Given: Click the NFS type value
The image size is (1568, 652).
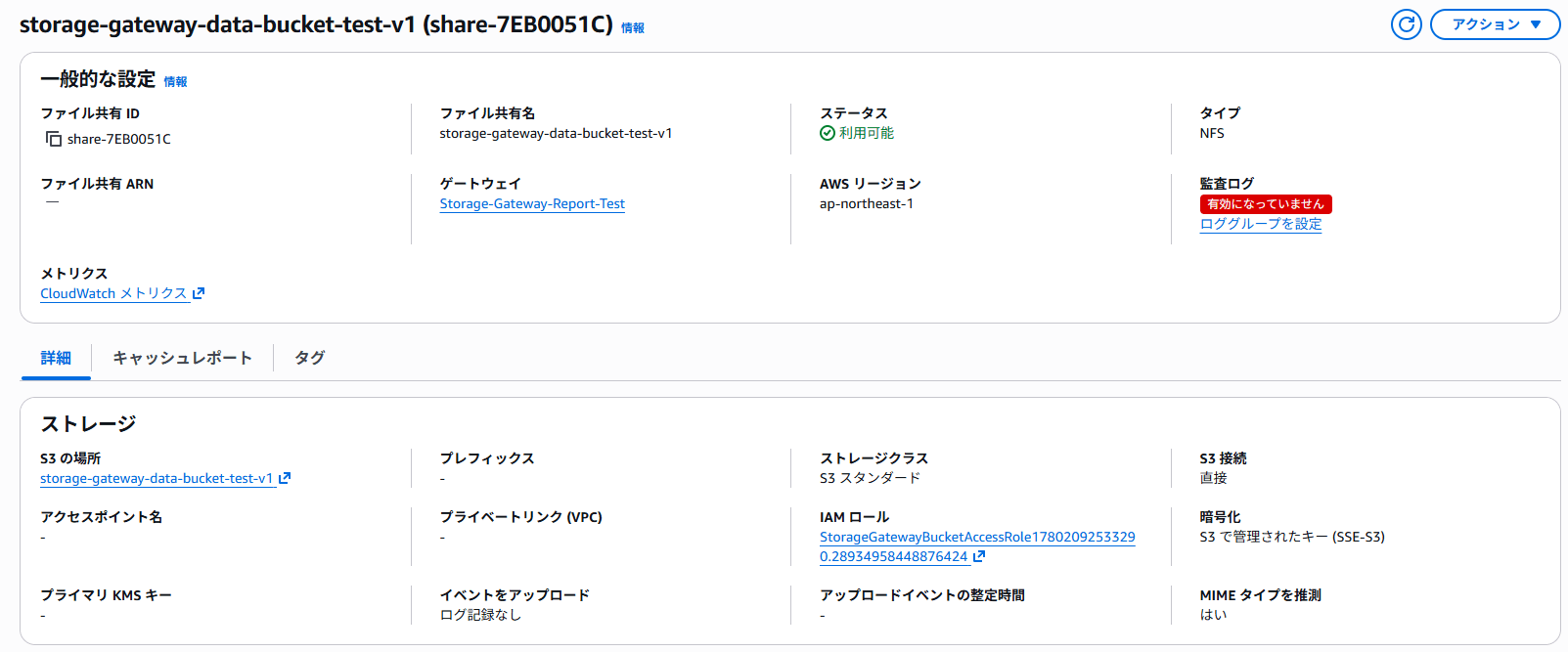Looking at the screenshot, I should [x=1212, y=133].
